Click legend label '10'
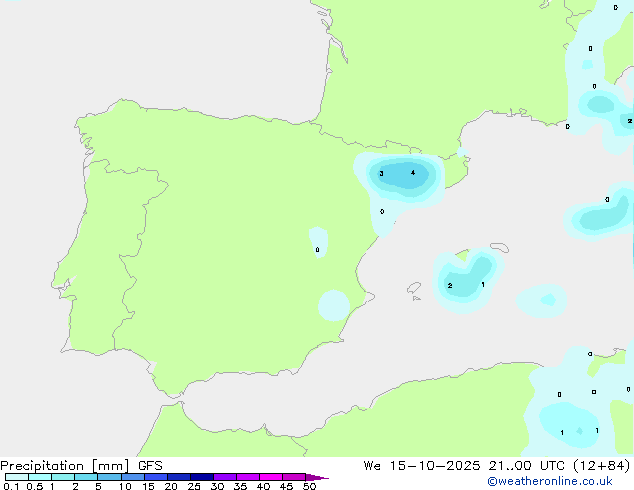 tap(125, 486)
